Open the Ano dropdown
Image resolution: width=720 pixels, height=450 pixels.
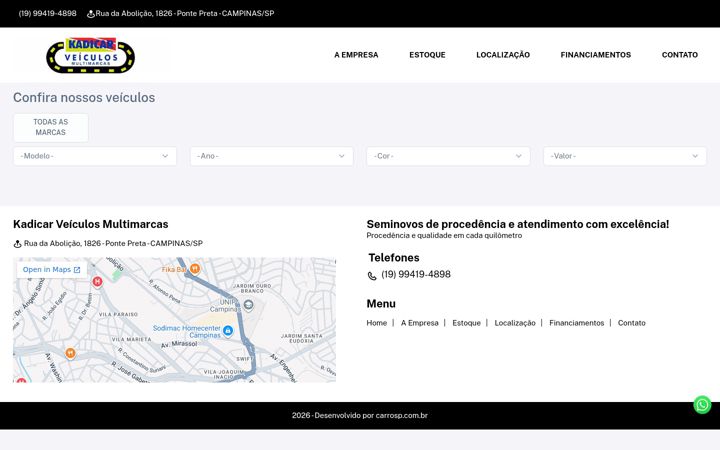click(272, 156)
